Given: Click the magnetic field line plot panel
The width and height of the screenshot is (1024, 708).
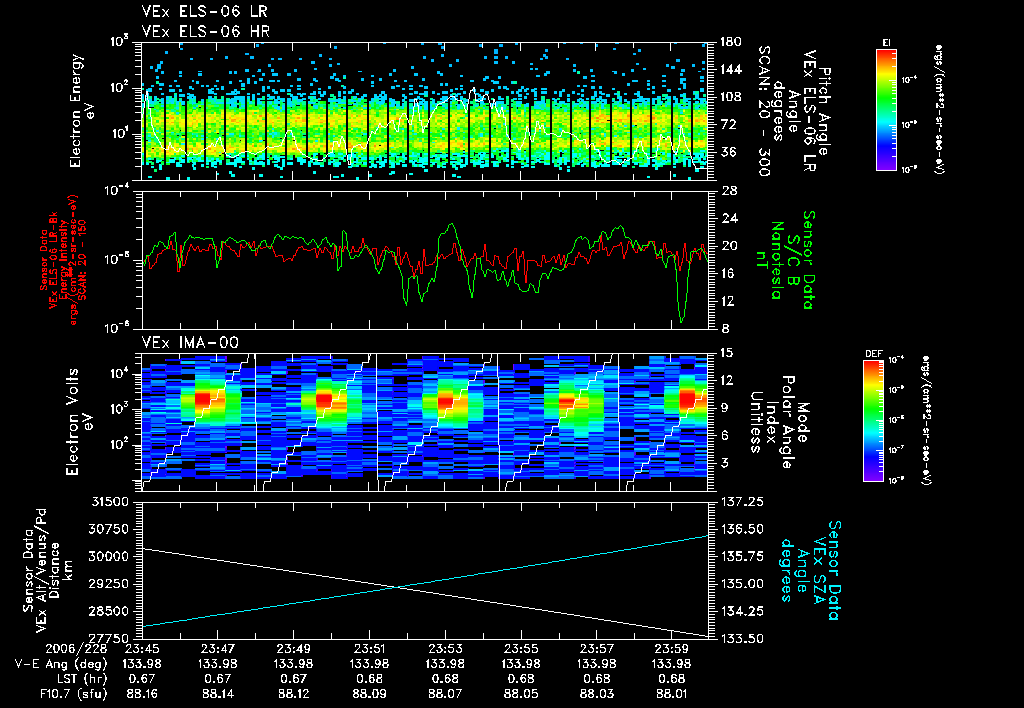Looking at the screenshot, I should 424,260.
